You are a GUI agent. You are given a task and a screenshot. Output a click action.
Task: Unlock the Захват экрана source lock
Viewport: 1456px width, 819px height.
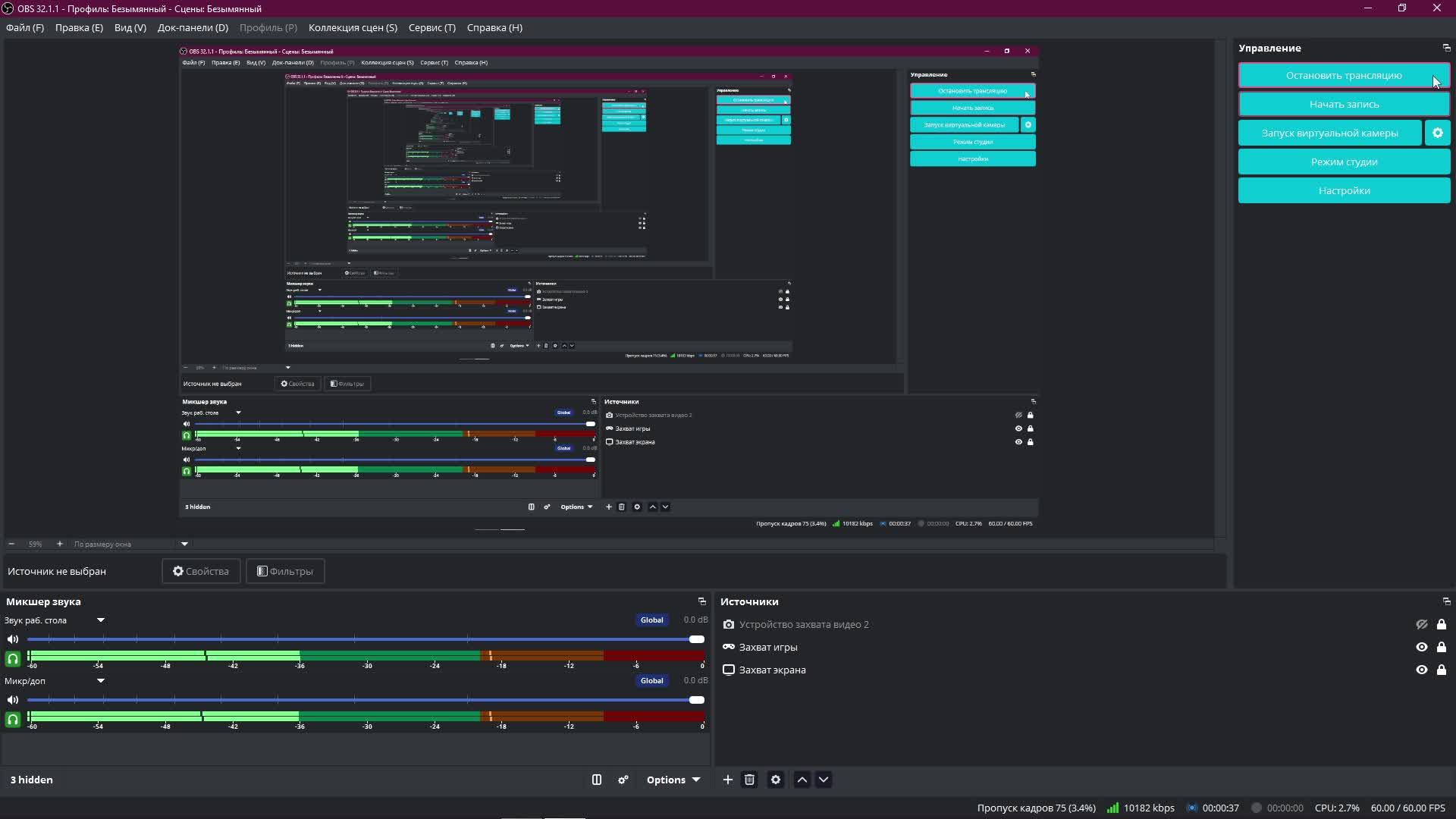[x=1441, y=670]
